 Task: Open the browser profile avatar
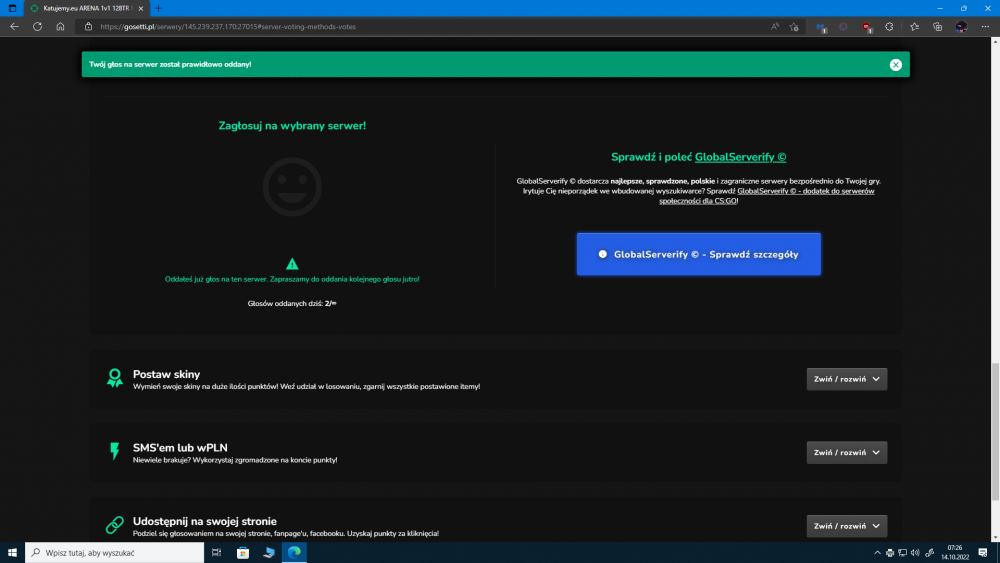961,27
